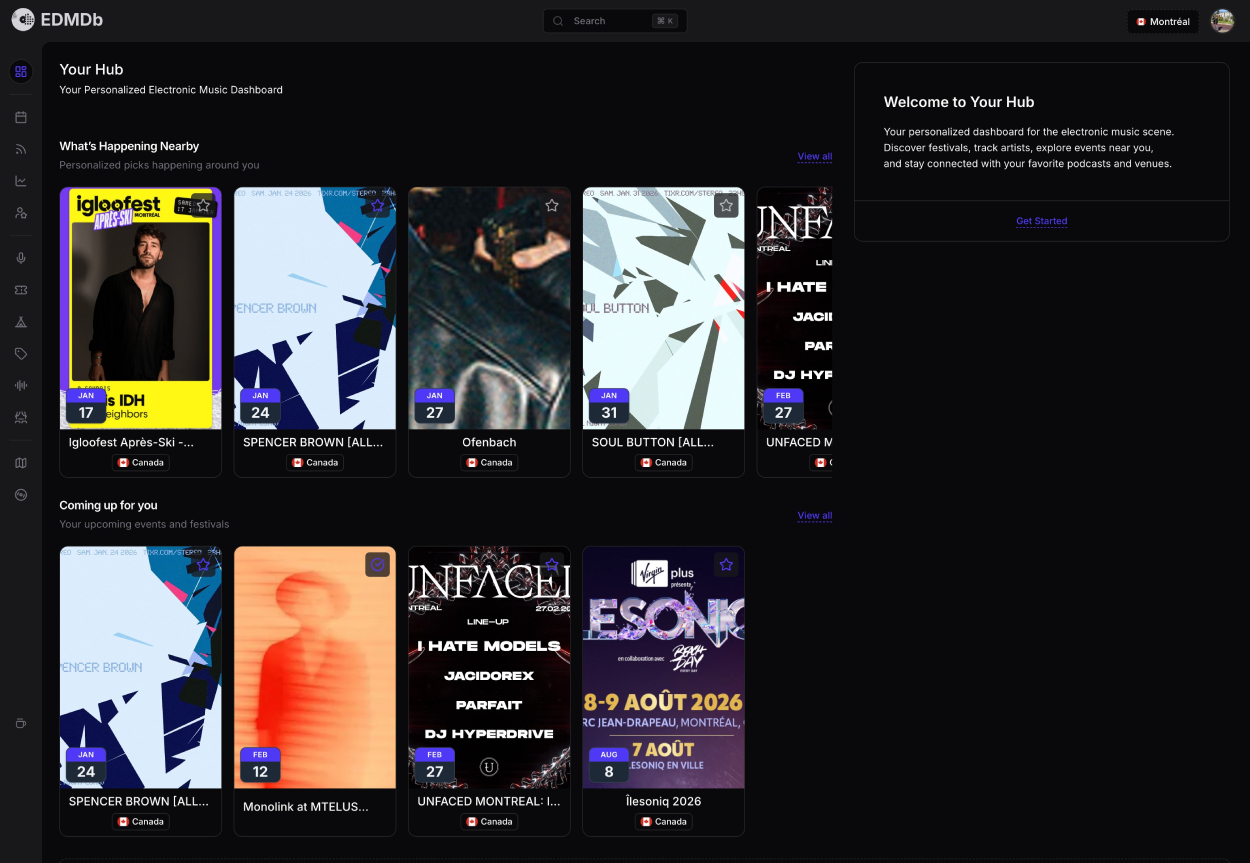Select the vinyl record icon
1250x863 pixels.
pos(20,494)
